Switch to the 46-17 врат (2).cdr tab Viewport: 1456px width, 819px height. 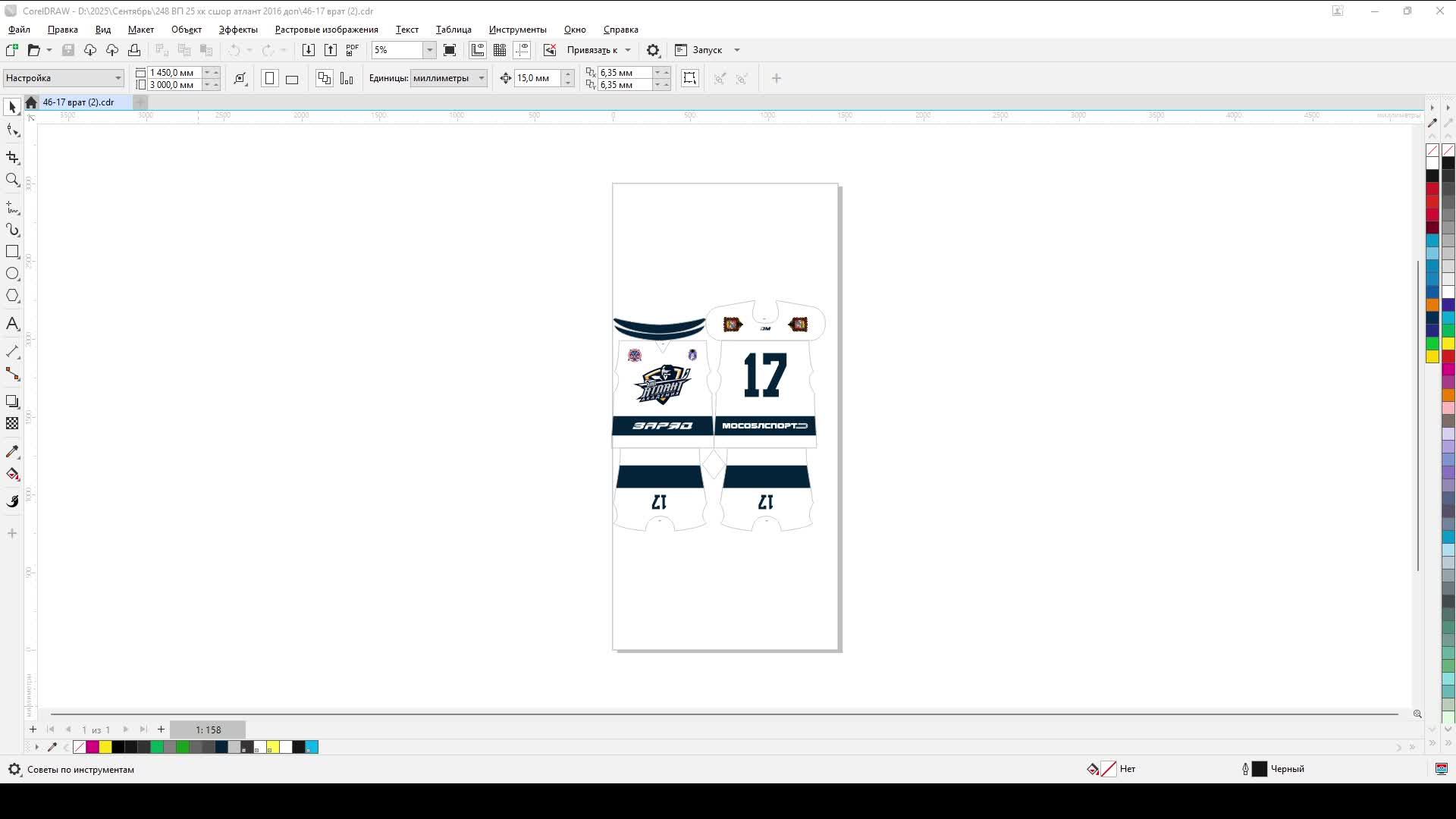79,102
